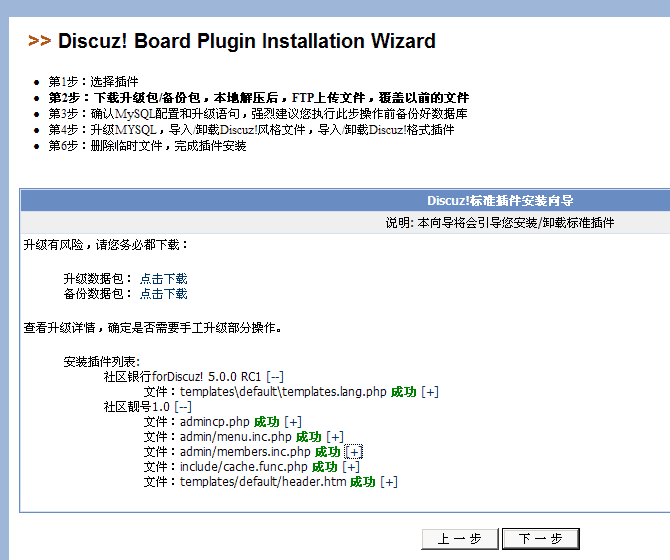Image resolution: width=670 pixels, height=560 pixels.
Task: Click the admin/menu.inc.php file name
Action: [x=235, y=437]
